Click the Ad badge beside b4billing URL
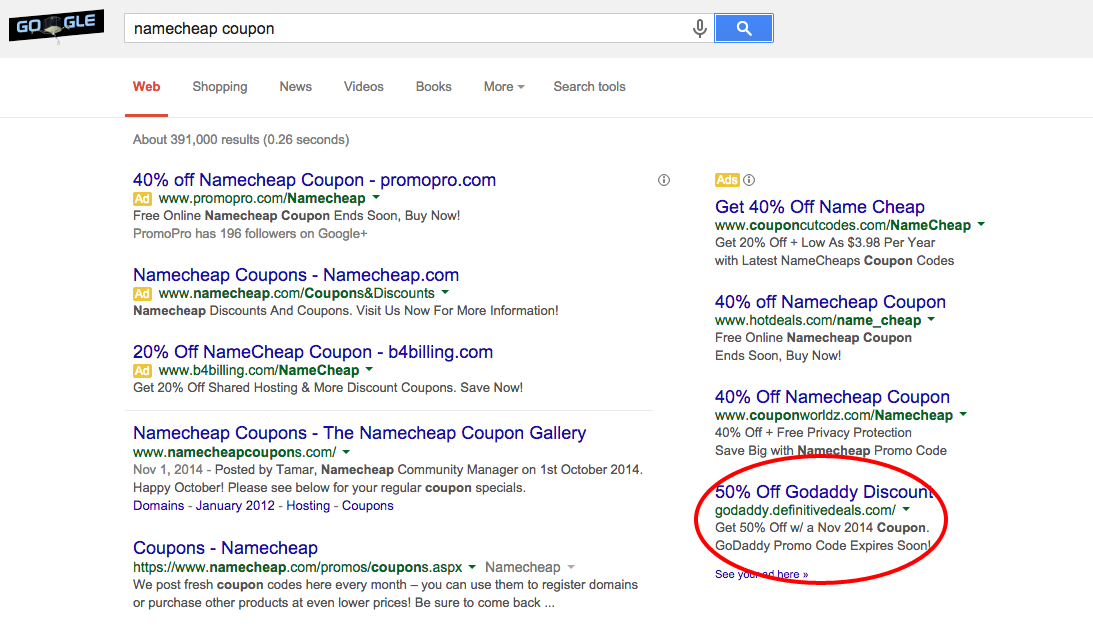Image resolution: width=1093 pixels, height=631 pixels. tap(142, 370)
